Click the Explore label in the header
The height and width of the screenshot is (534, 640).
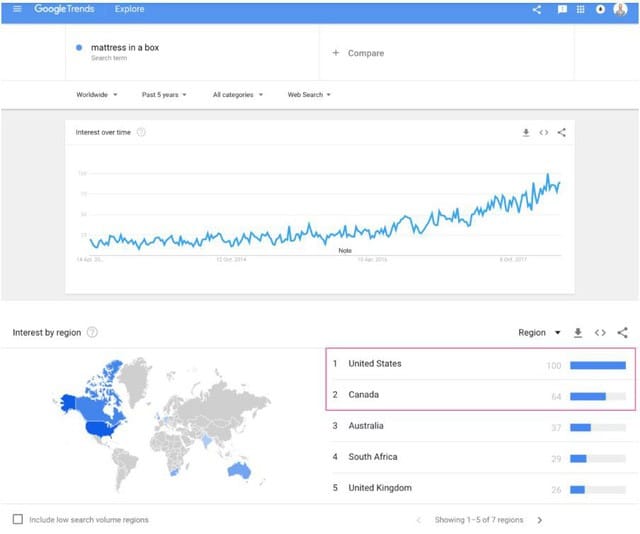pos(129,9)
